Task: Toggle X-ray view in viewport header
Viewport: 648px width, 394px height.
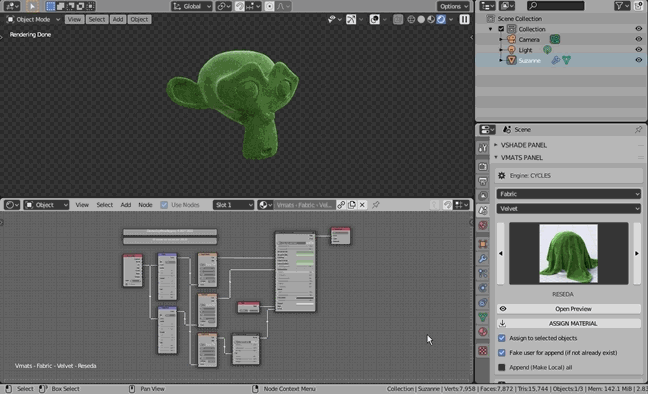Action: [398, 19]
